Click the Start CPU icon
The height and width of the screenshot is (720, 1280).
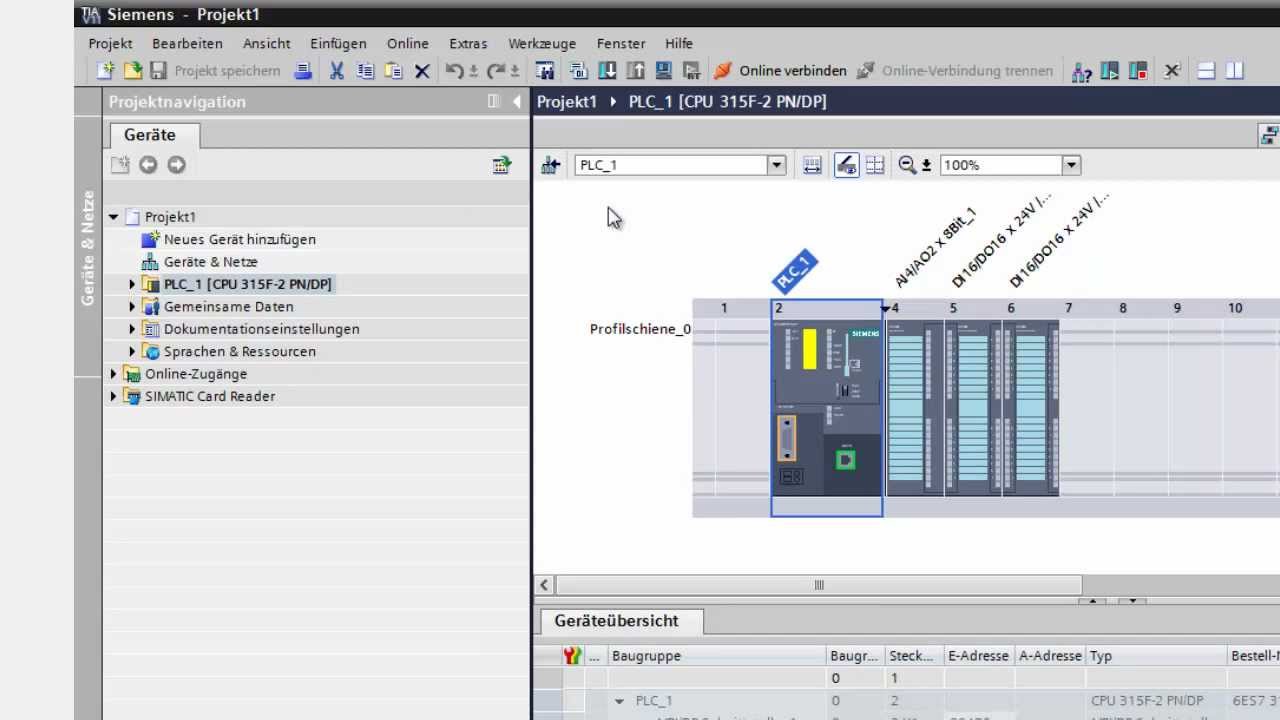click(x=1110, y=71)
